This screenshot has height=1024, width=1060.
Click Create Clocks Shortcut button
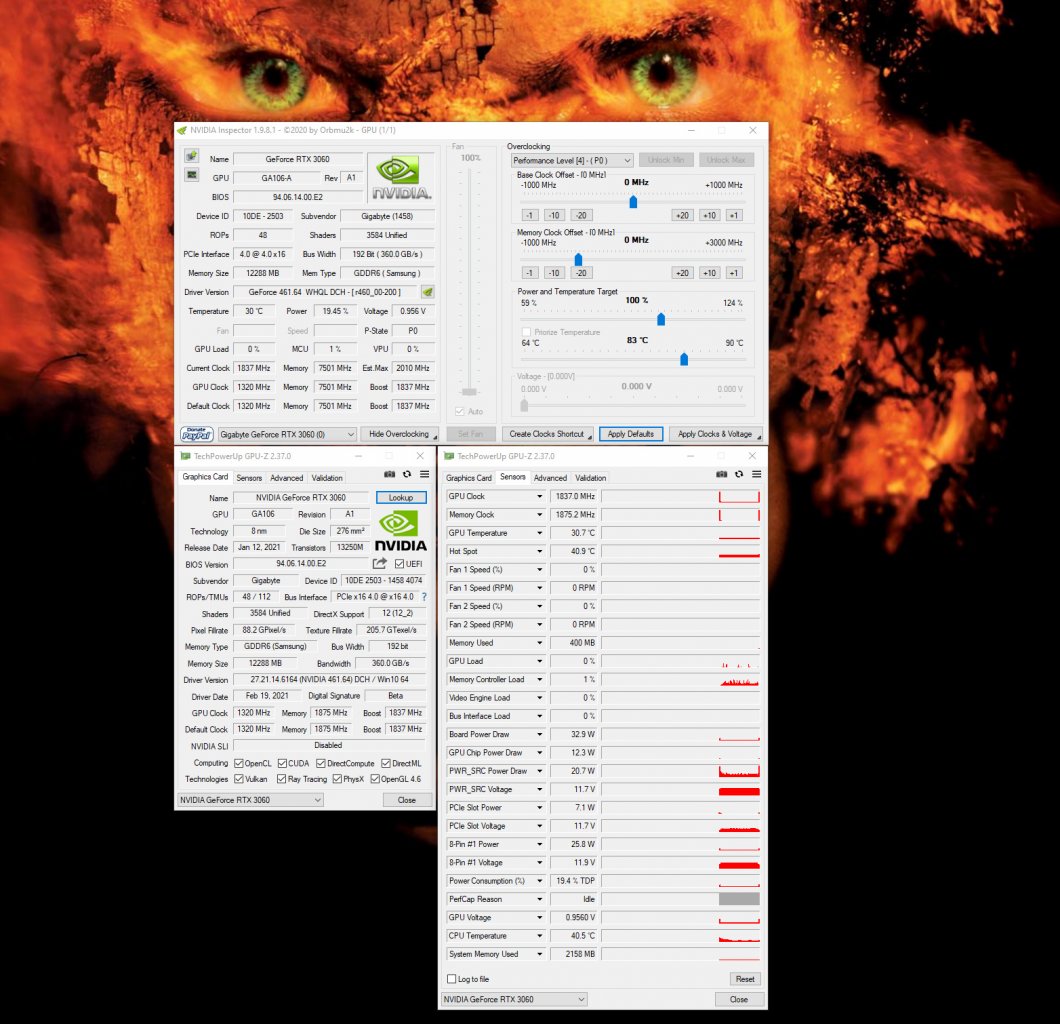point(548,434)
